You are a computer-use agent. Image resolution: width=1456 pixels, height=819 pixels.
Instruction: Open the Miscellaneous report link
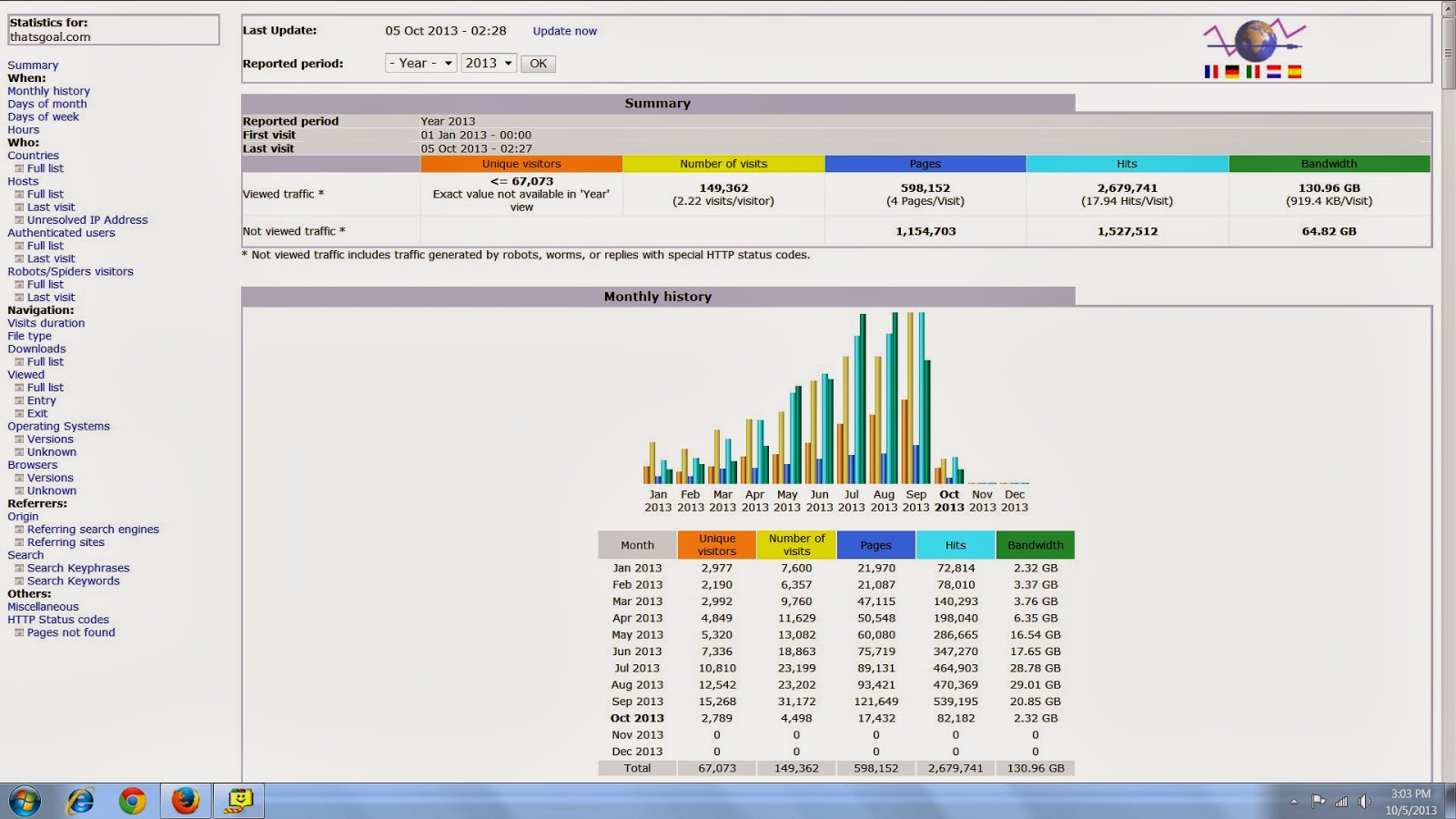(44, 607)
